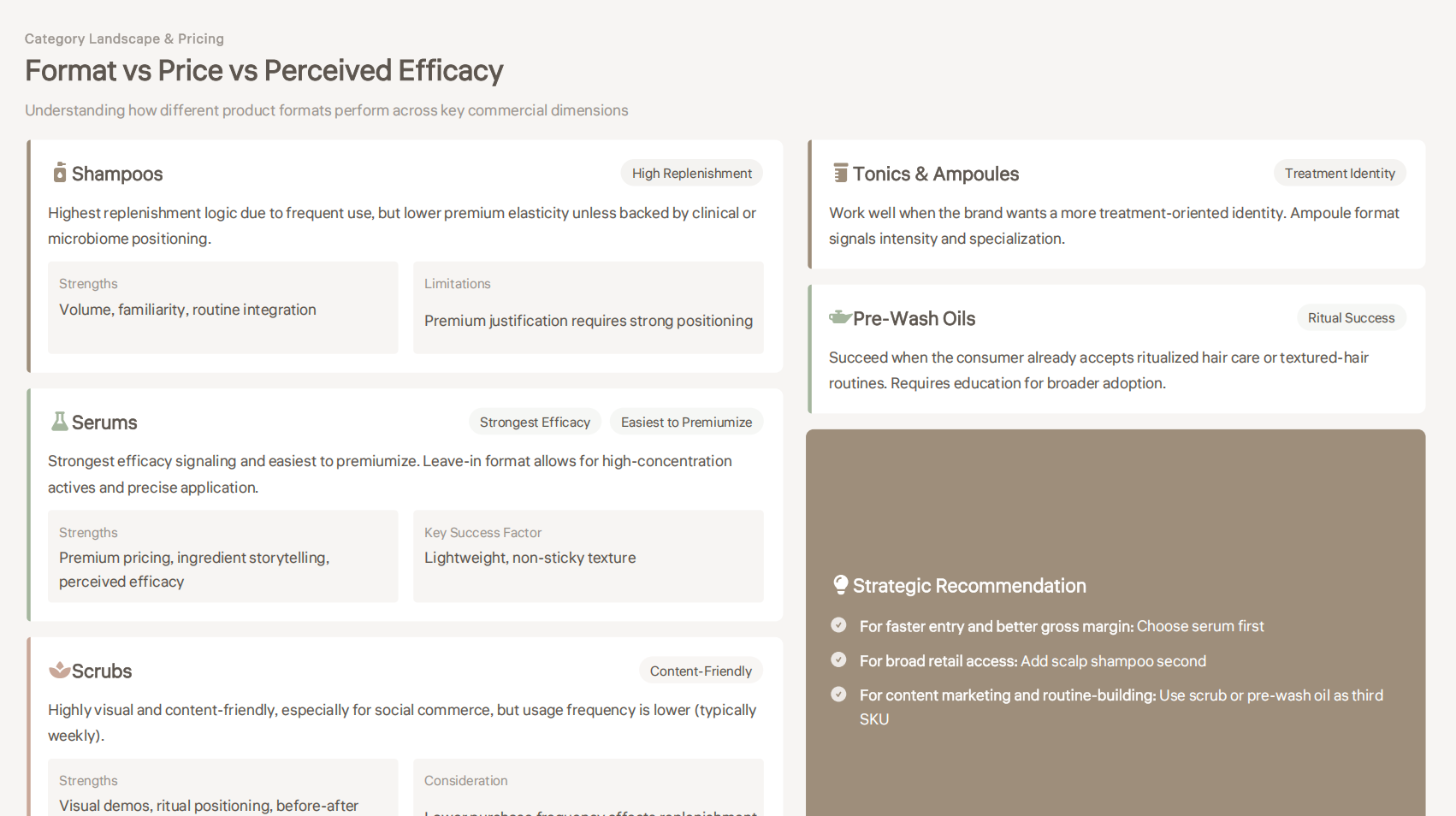The height and width of the screenshot is (816, 1456).
Task: Click the Category Landscape & Pricing label
Action: click(x=124, y=38)
